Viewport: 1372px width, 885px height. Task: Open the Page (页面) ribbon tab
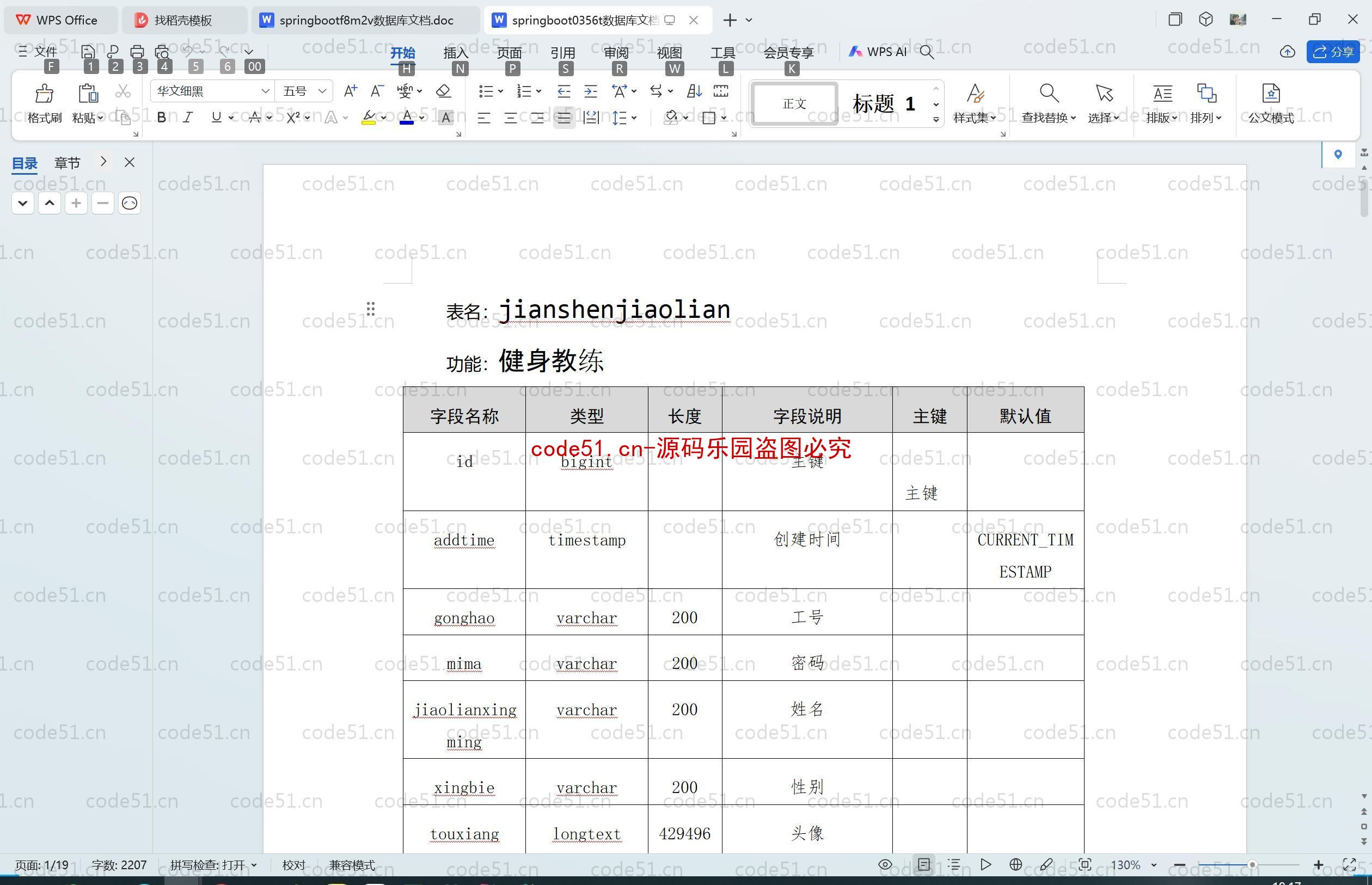[x=509, y=52]
